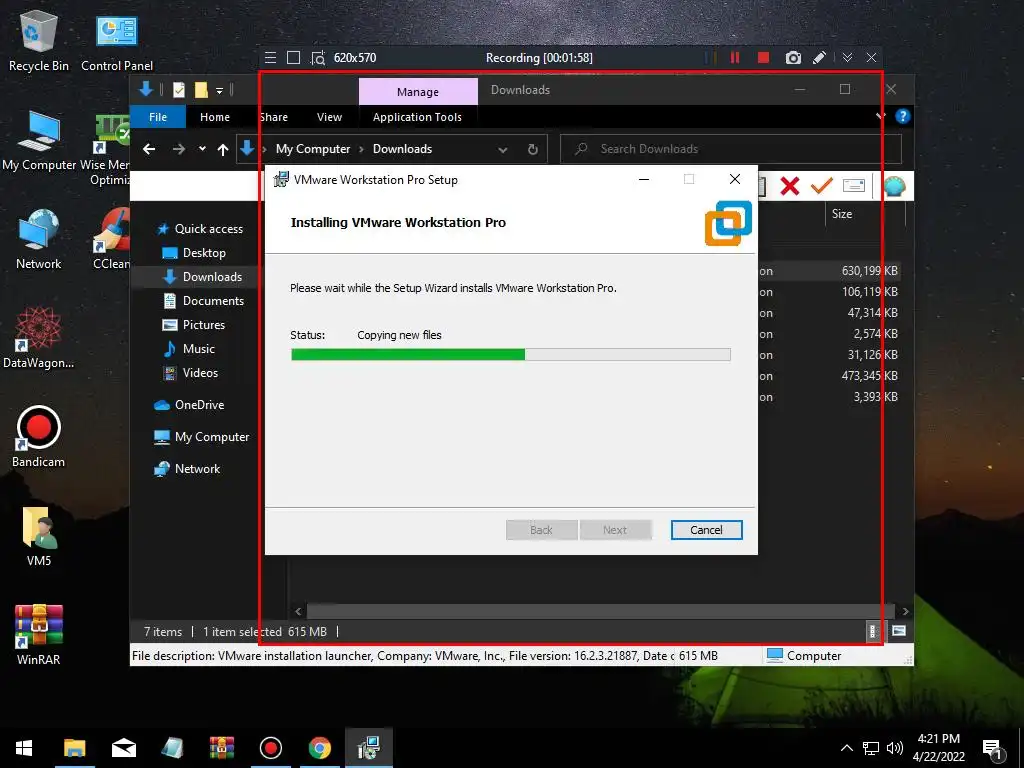Open Recycle Bin desktop icon

click(x=39, y=41)
